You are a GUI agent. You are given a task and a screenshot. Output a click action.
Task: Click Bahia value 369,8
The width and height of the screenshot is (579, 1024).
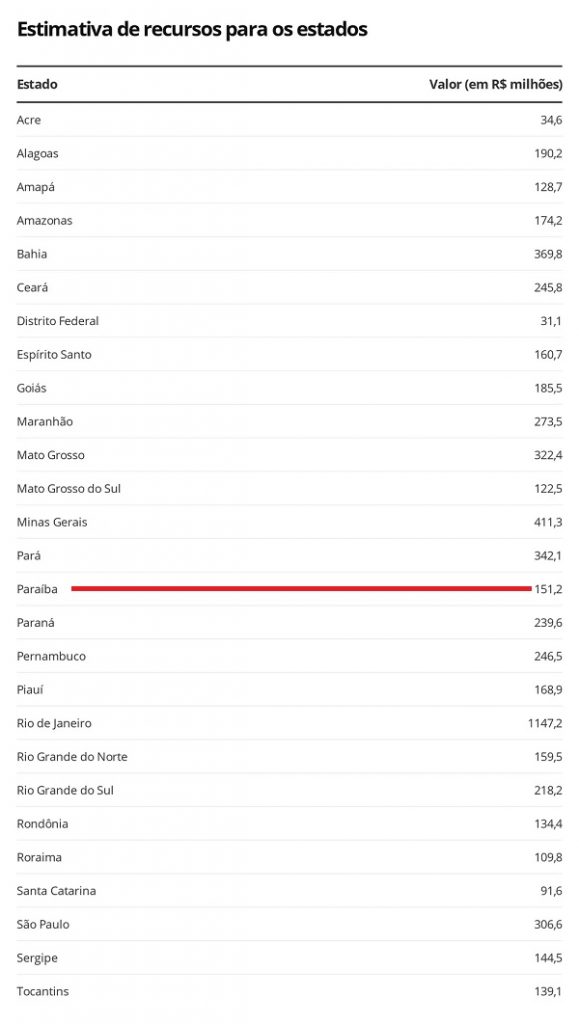[x=548, y=254]
